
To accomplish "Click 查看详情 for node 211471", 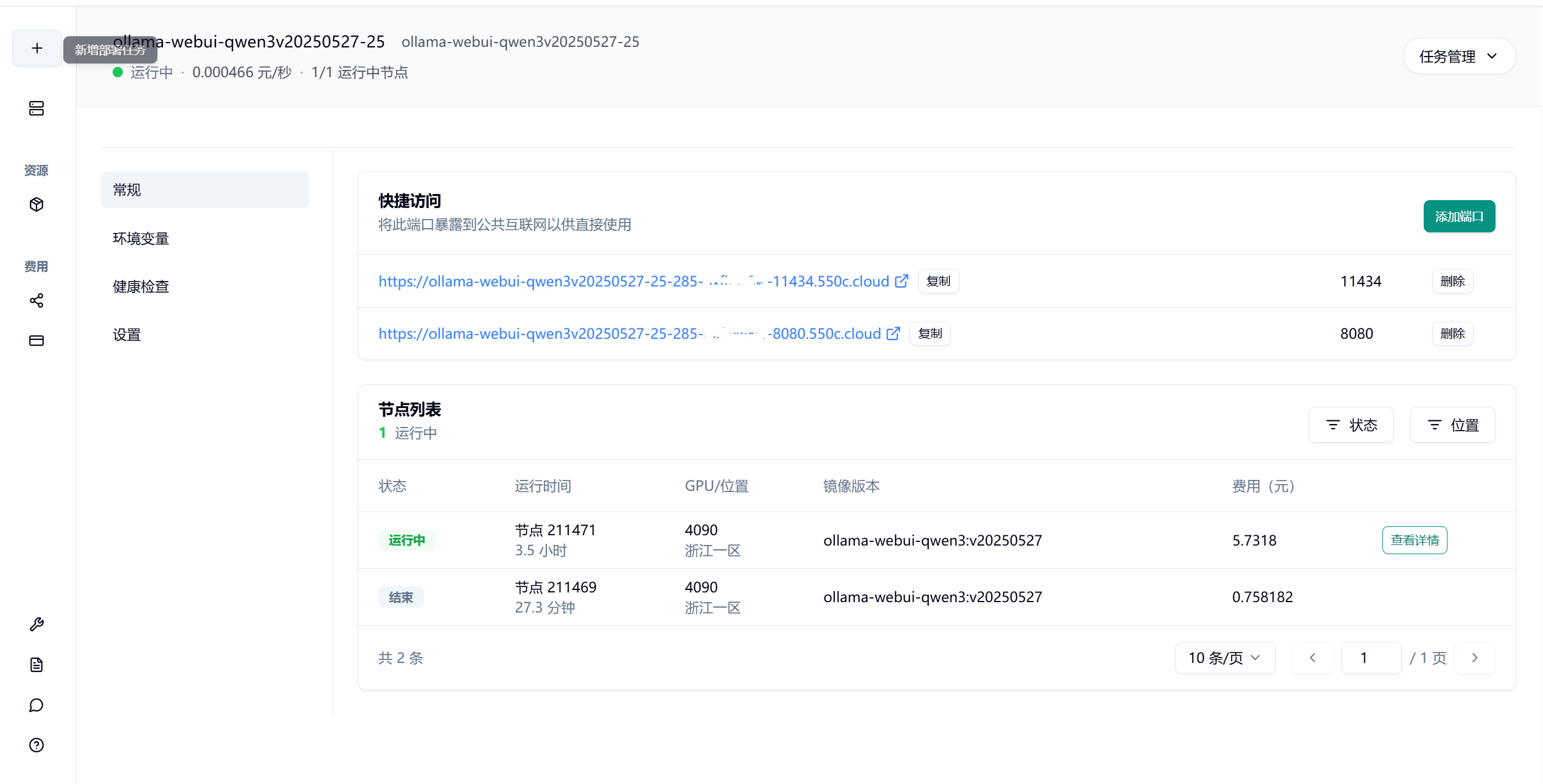I will tap(1414, 540).
